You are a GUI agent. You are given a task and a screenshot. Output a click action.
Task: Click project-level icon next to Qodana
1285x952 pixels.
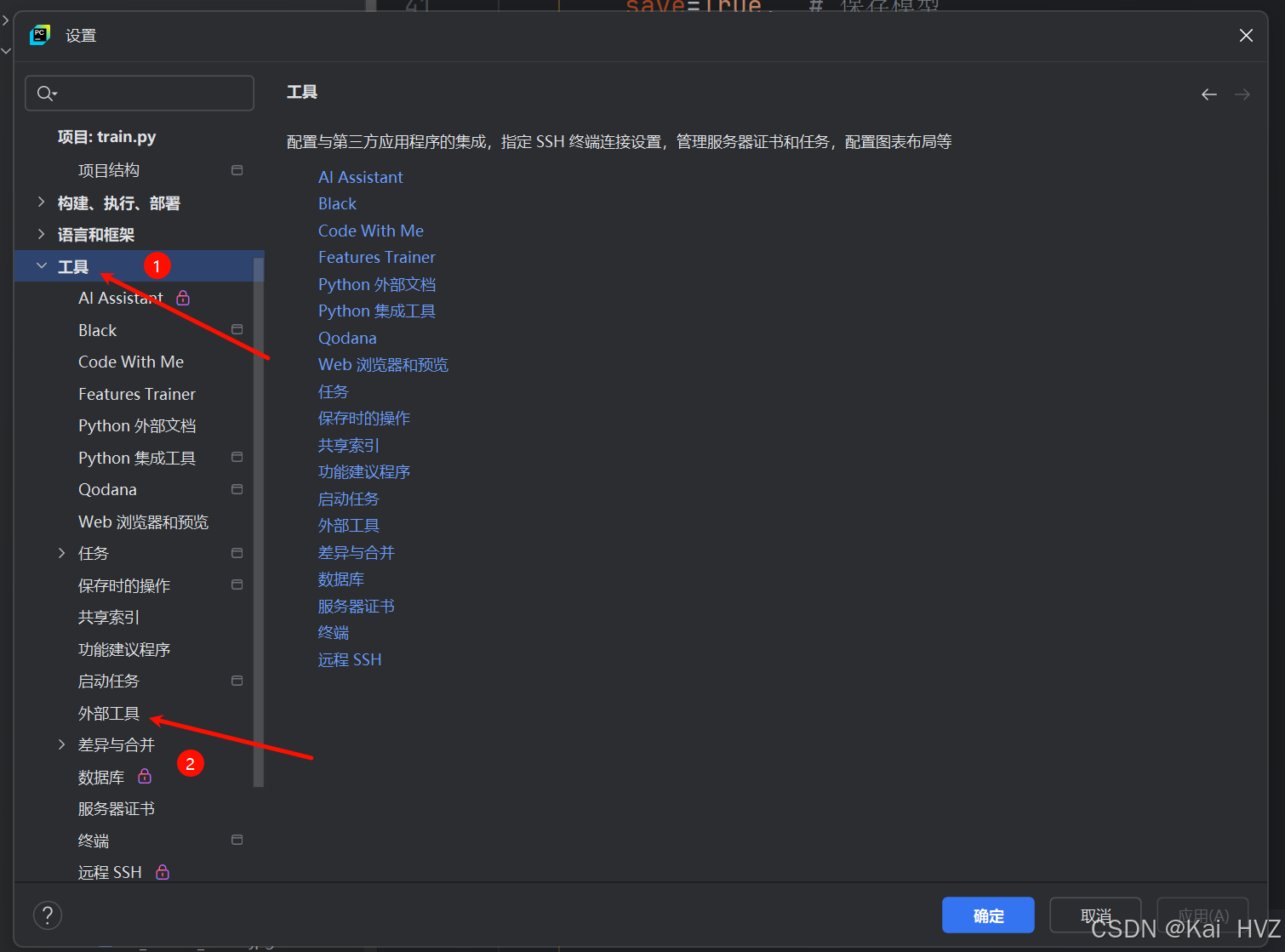pyautogui.click(x=237, y=489)
